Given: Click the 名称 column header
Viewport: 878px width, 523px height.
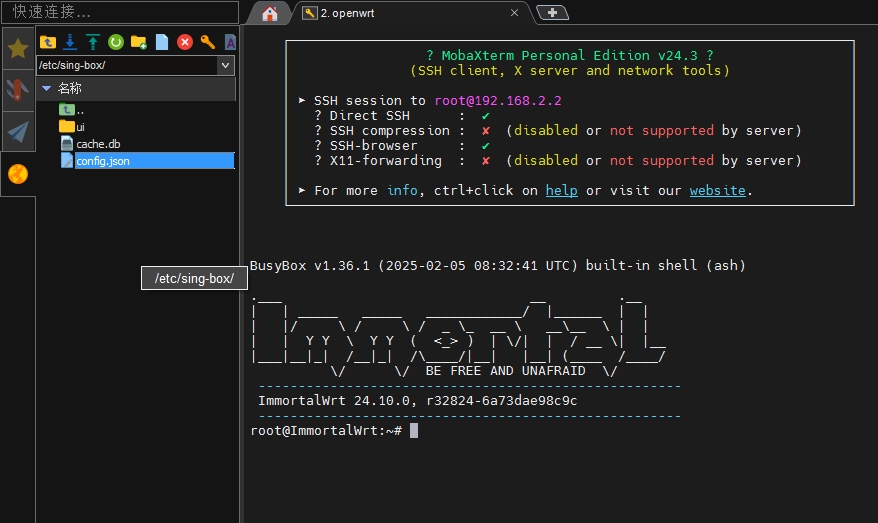Looking at the screenshot, I should point(69,88).
